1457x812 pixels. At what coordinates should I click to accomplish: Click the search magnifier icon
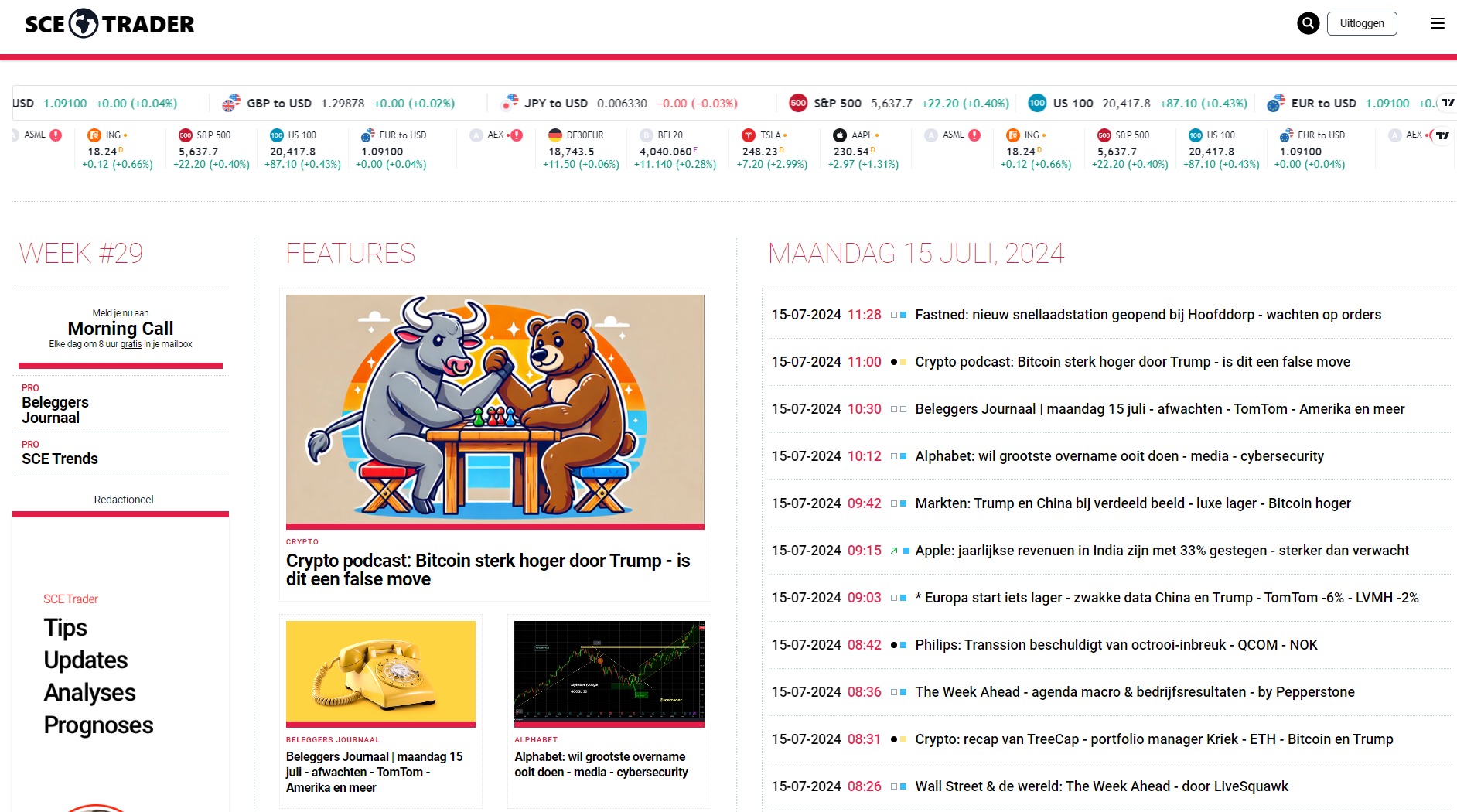pos(1308,23)
